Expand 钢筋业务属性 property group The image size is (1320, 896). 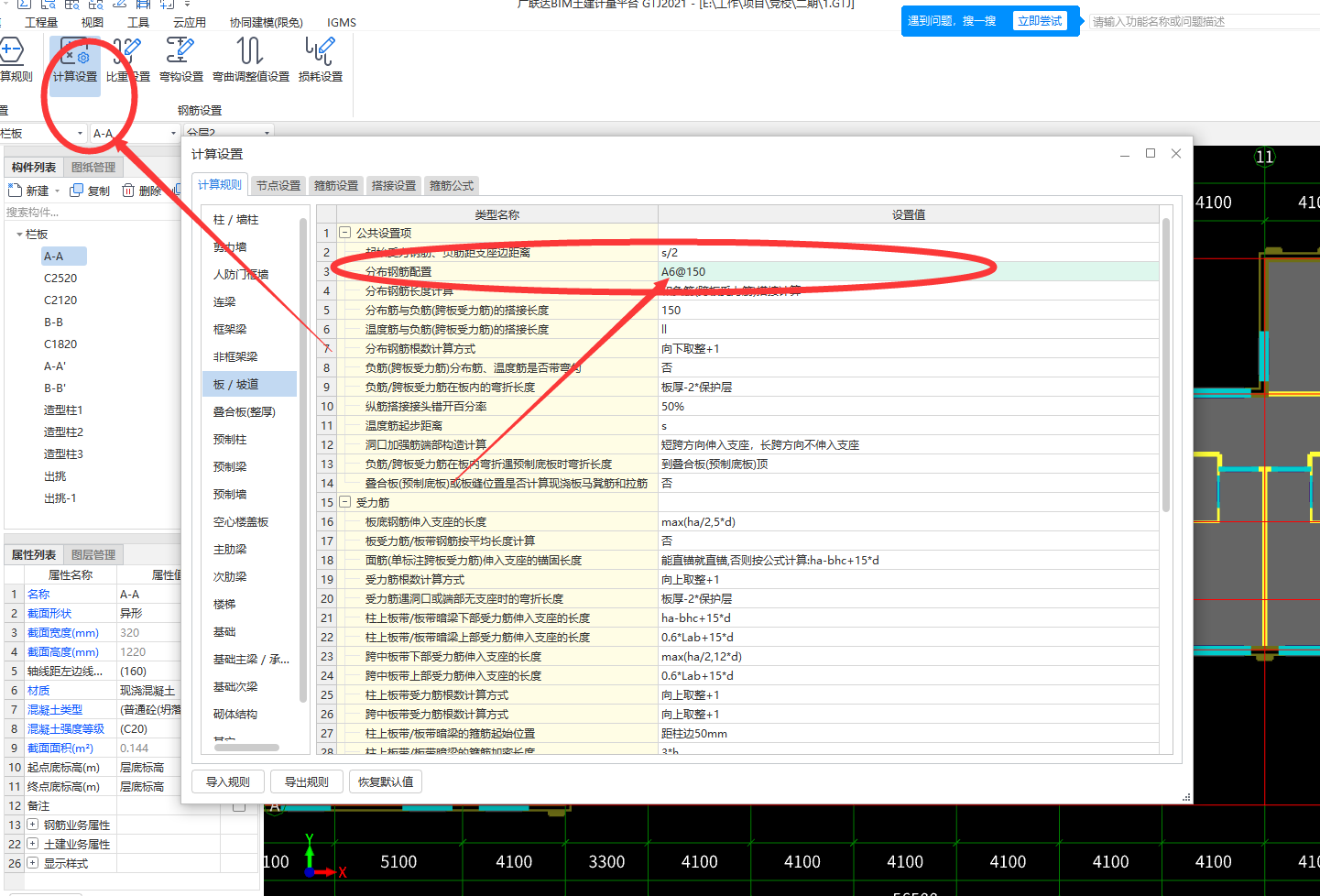[x=32, y=825]
